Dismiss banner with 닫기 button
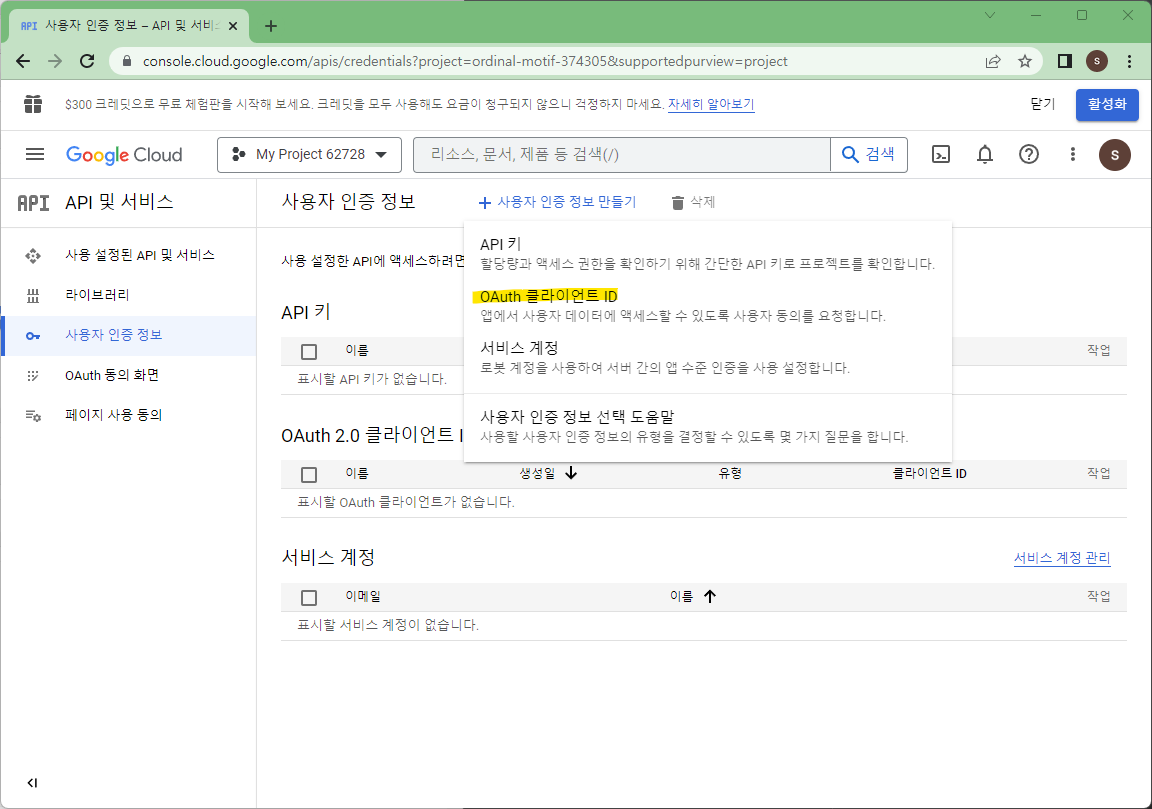The width and height of the screenshot is (1152, 809). tap(1042, 104)
